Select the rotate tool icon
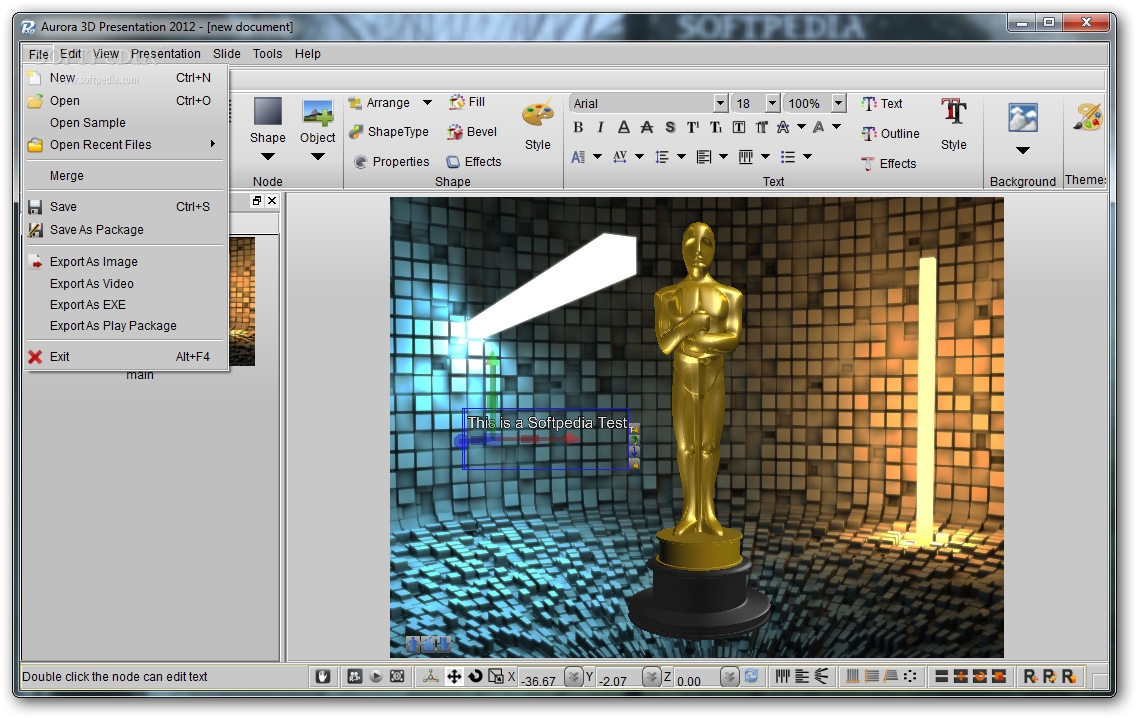 pos(475,677)
